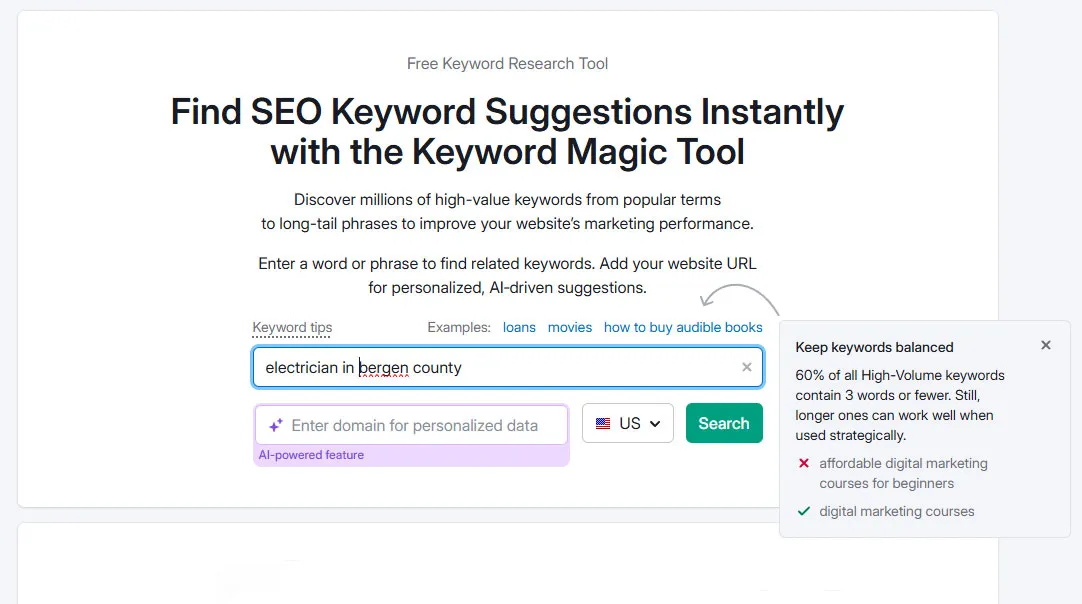Pick 'how to buy audible books' example
This screenshot has height=604, width=1082.
click(x=683, y=327)
